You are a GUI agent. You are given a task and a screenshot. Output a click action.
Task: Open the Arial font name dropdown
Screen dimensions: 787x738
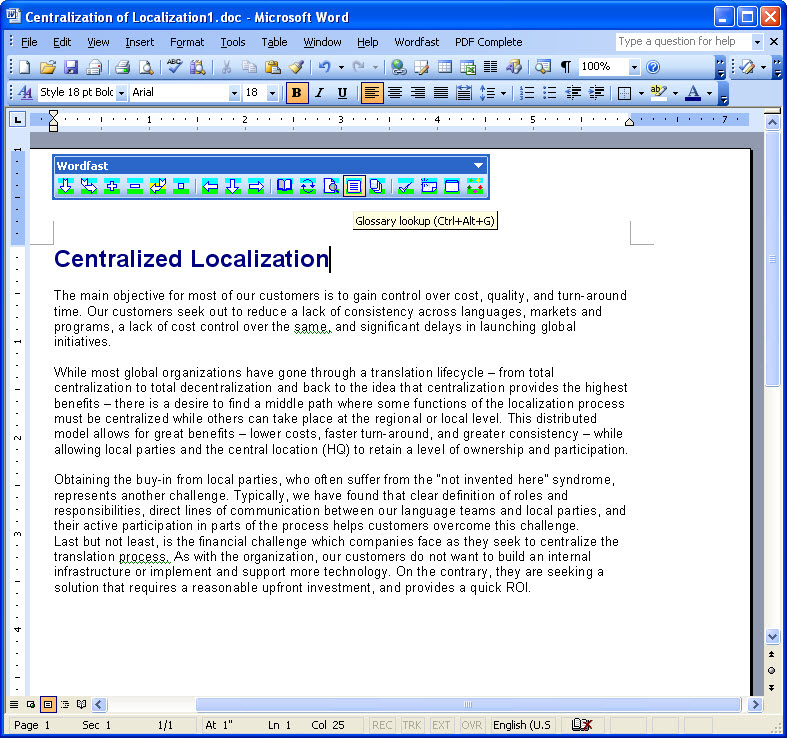(x=234, y=93)
